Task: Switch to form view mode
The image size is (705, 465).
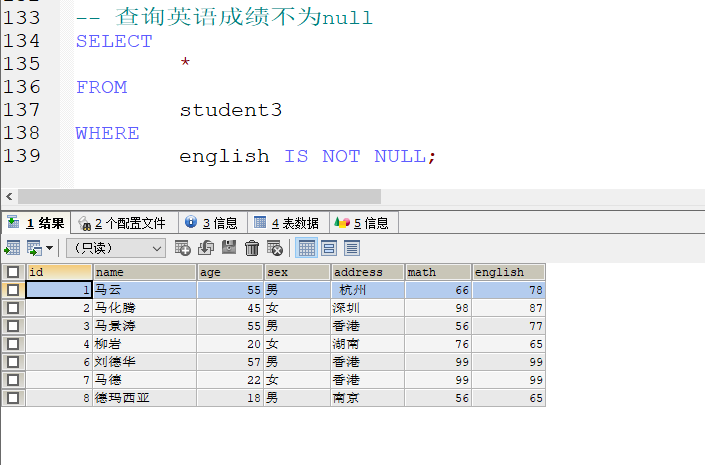Action: click(329, 248)
